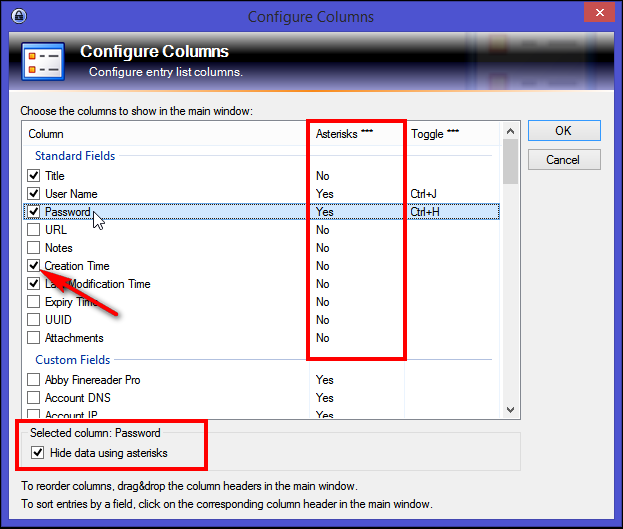623x529 pixels.
Task: Click the scrollbar up arrow
Action: coord(511,131)
